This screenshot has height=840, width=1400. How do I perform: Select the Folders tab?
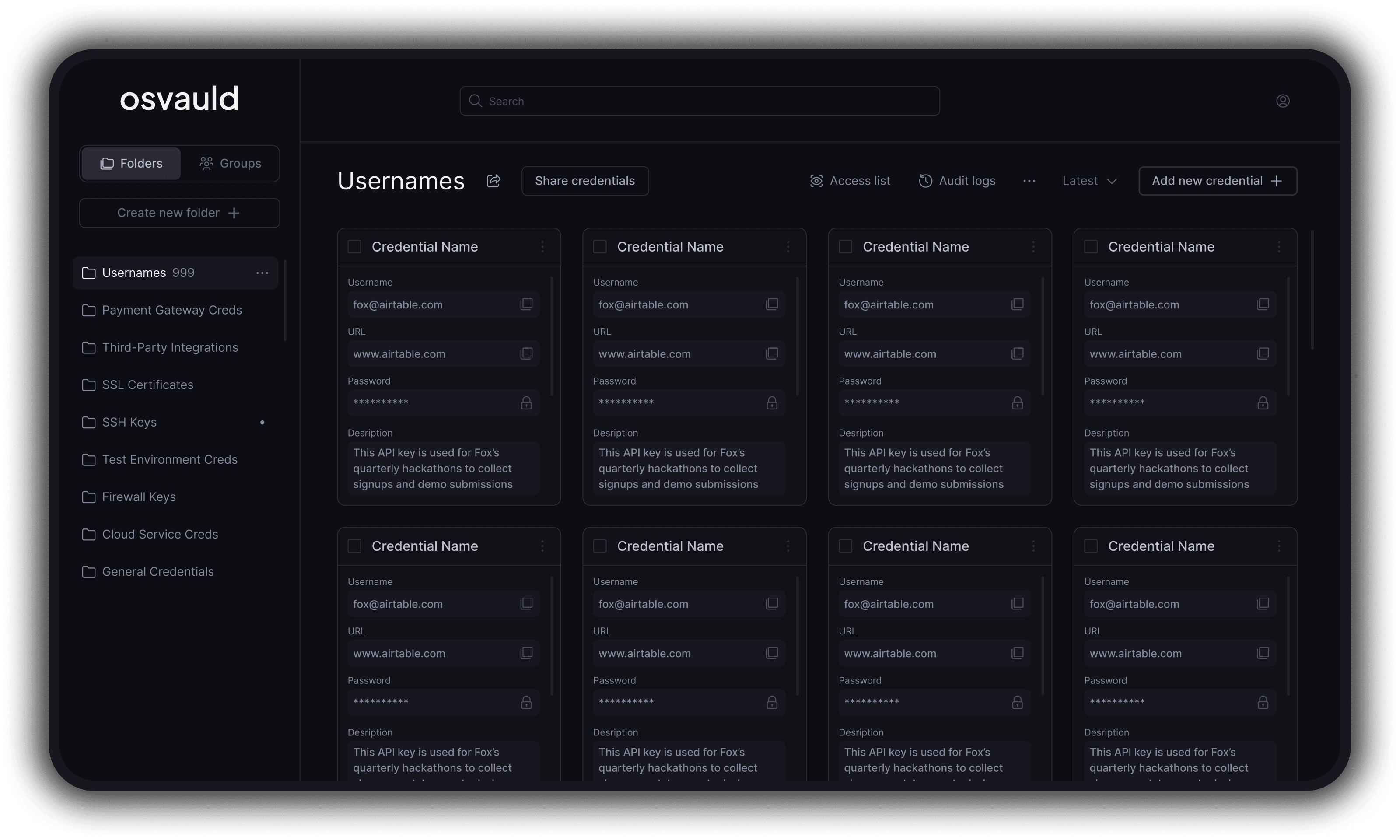click(130, 162)
